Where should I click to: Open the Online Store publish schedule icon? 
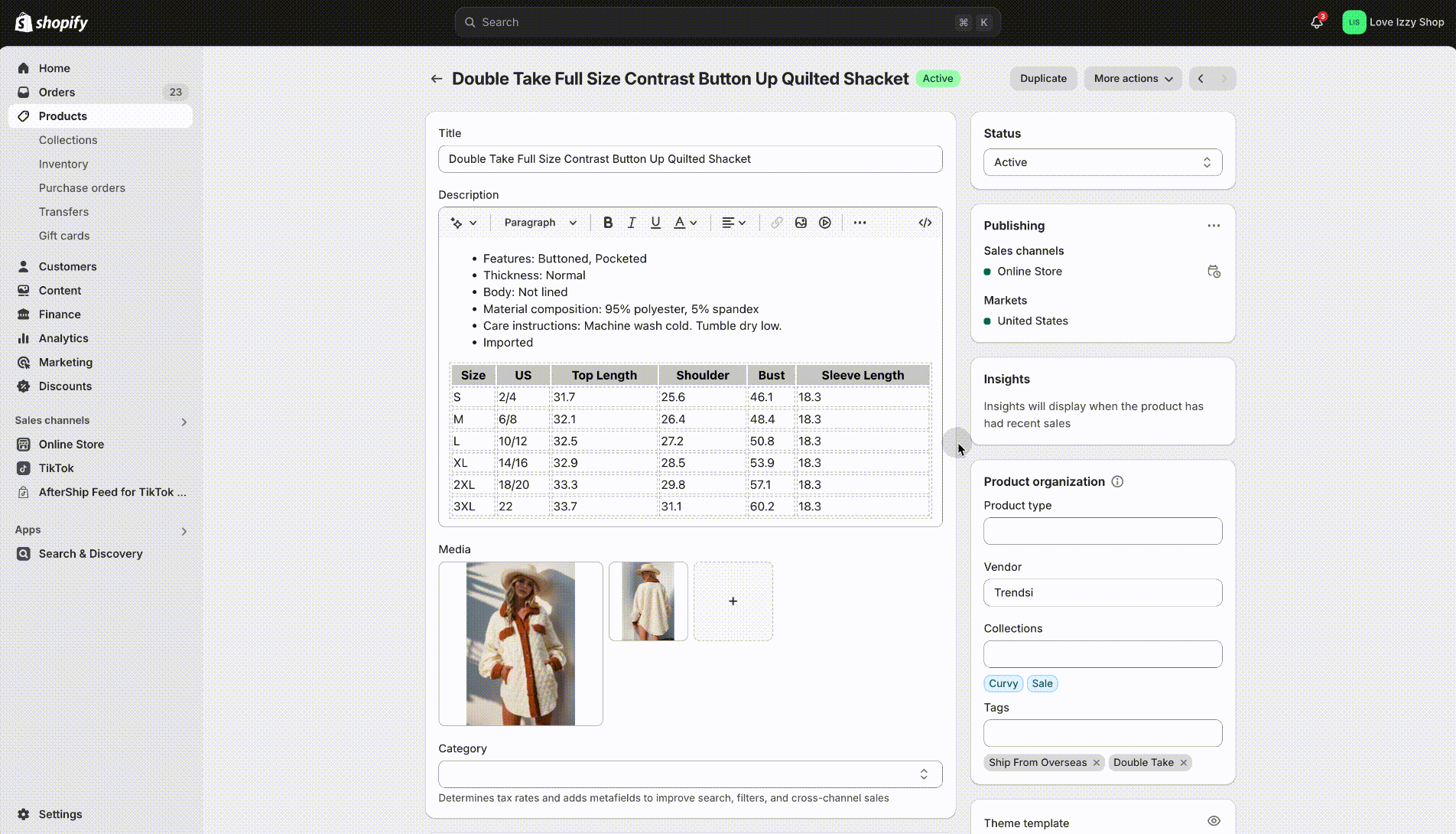[1214, 272]
